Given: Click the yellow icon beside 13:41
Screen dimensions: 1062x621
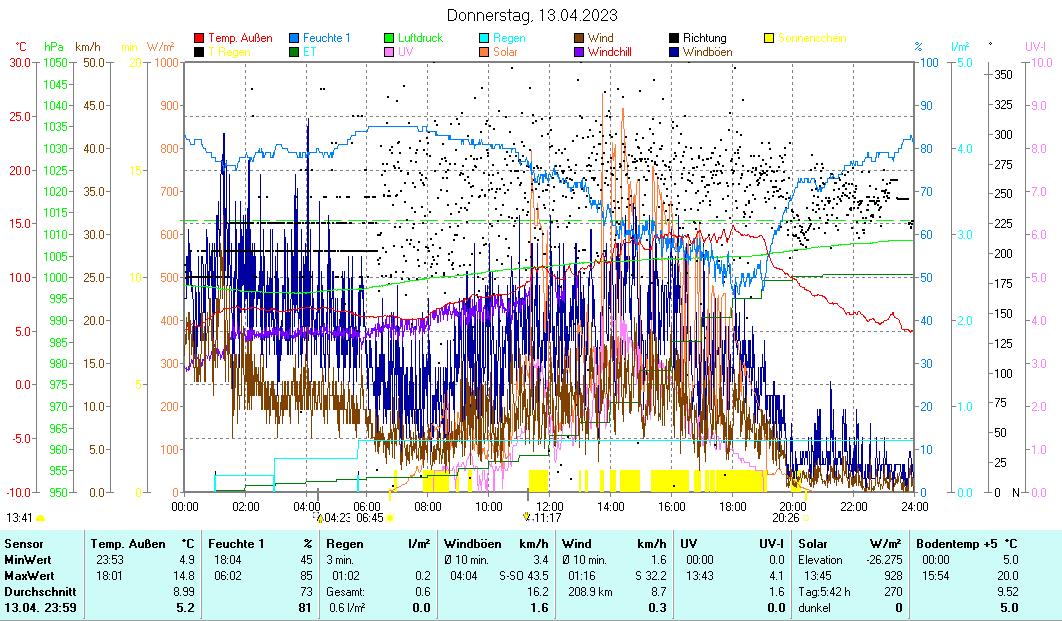Looking at the screenshot, I should (x=40, y=518).
